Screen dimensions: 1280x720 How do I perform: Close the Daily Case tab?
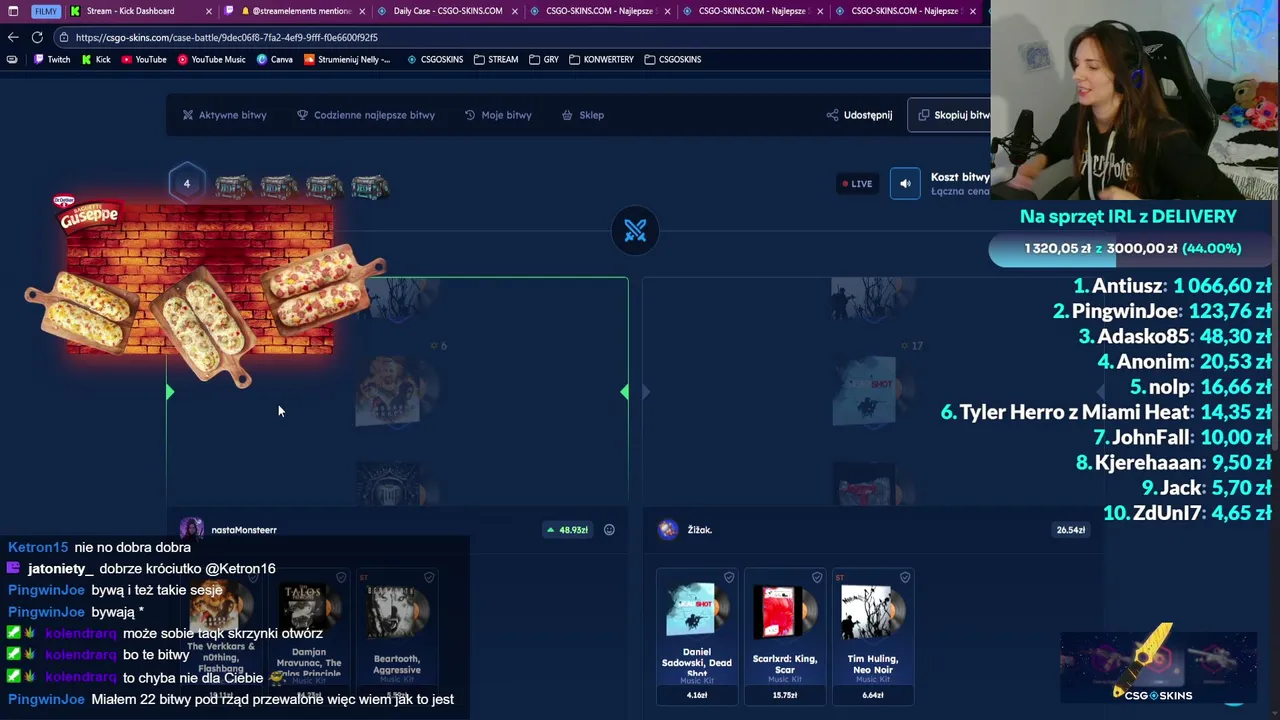pos(515,11)
